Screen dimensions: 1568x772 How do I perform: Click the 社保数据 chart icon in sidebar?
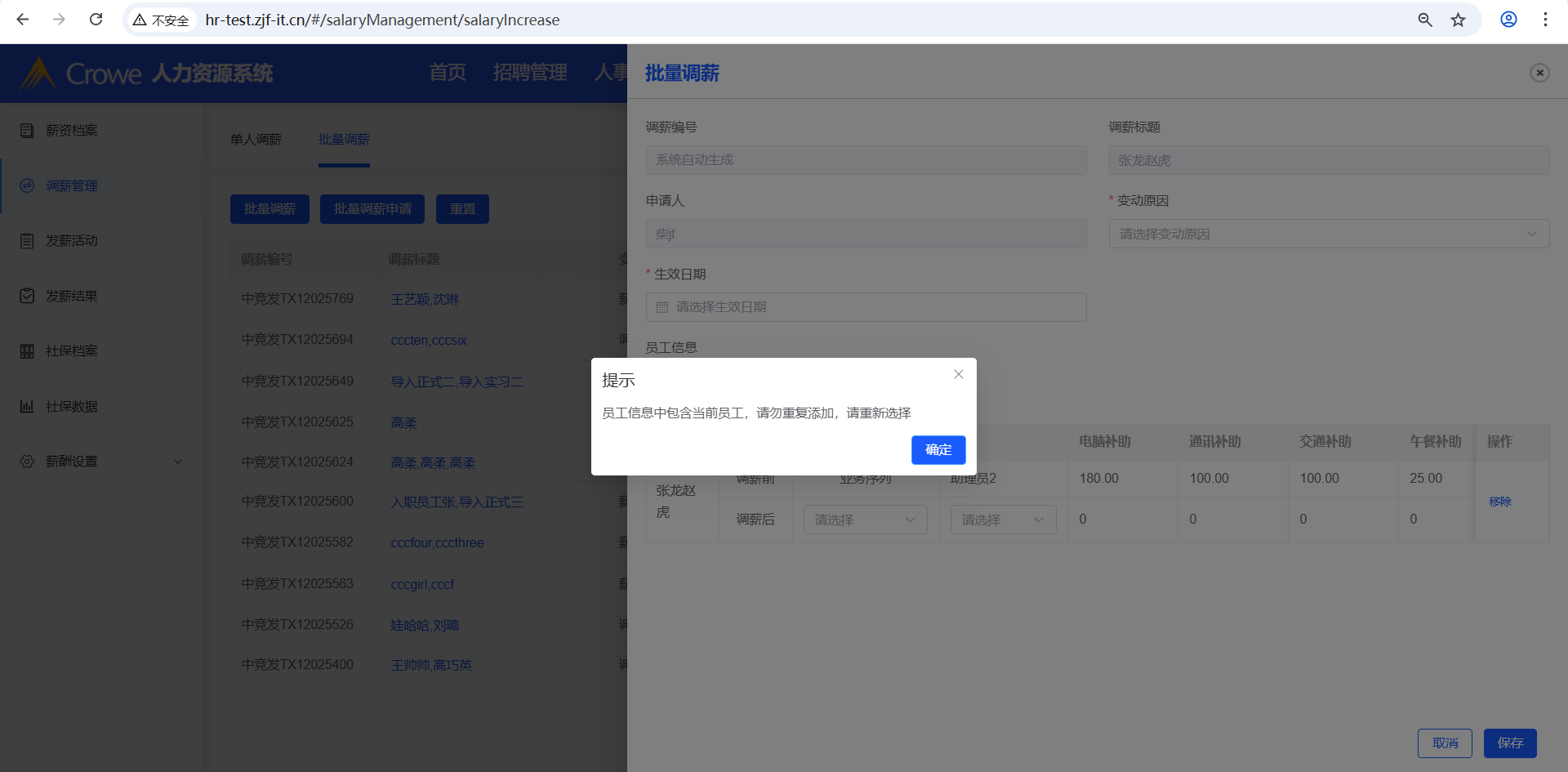click(27, 406)
